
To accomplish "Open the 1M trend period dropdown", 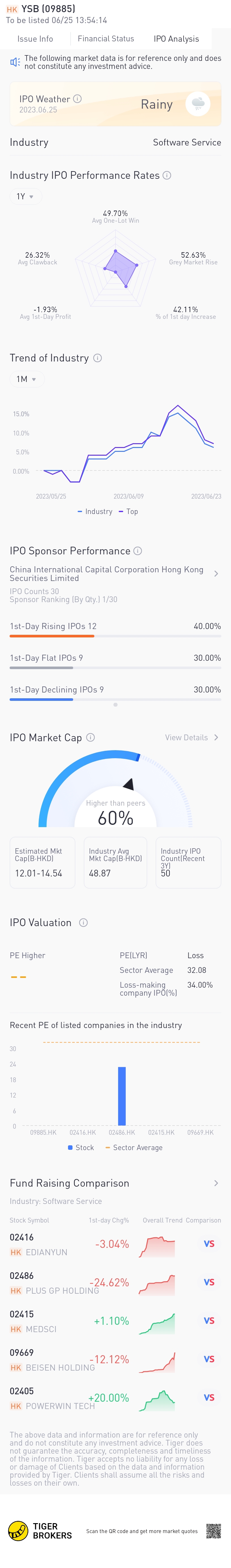I will pos(26,379).
